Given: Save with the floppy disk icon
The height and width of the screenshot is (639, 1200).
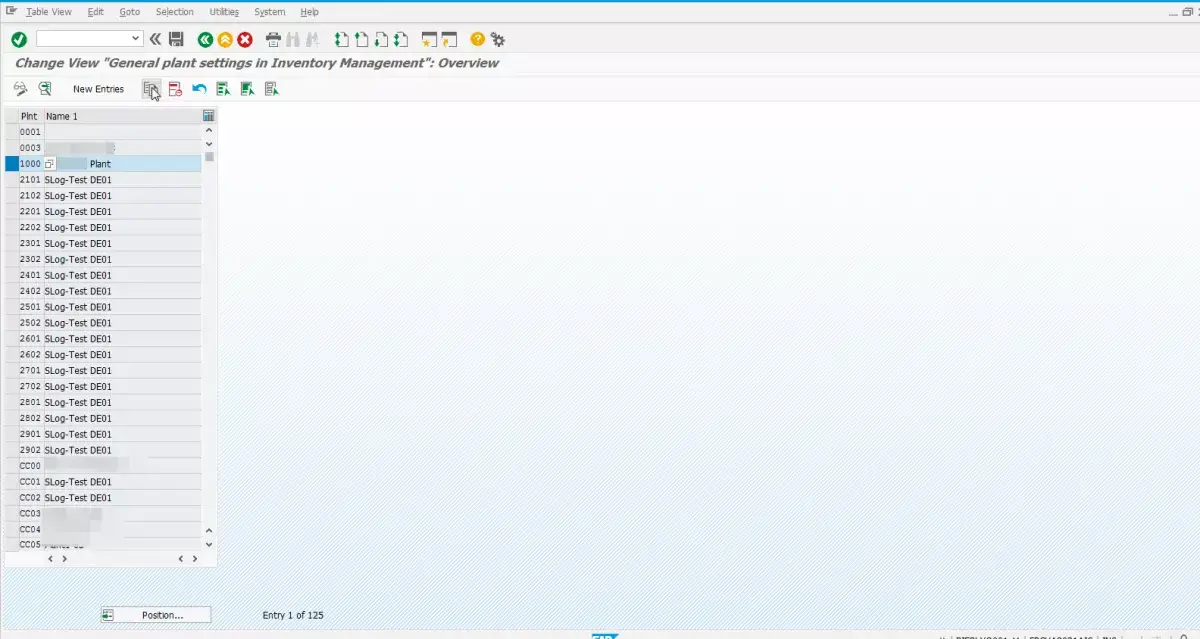Looking at the screenshot, I should (x=176, y=39).
